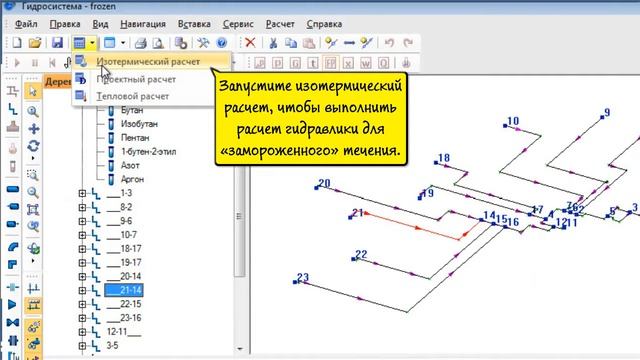Open the Расчет menu
This screenshot has width=640, height=360.
[280, 24]
